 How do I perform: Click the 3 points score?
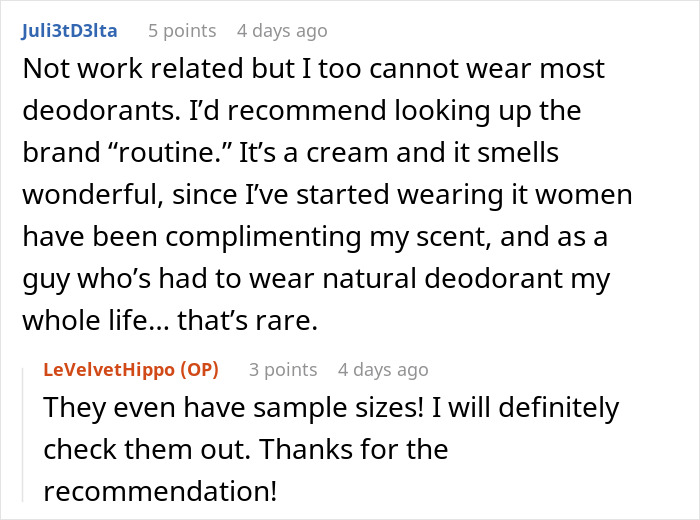pyautogui.click(x=283, y=370)
